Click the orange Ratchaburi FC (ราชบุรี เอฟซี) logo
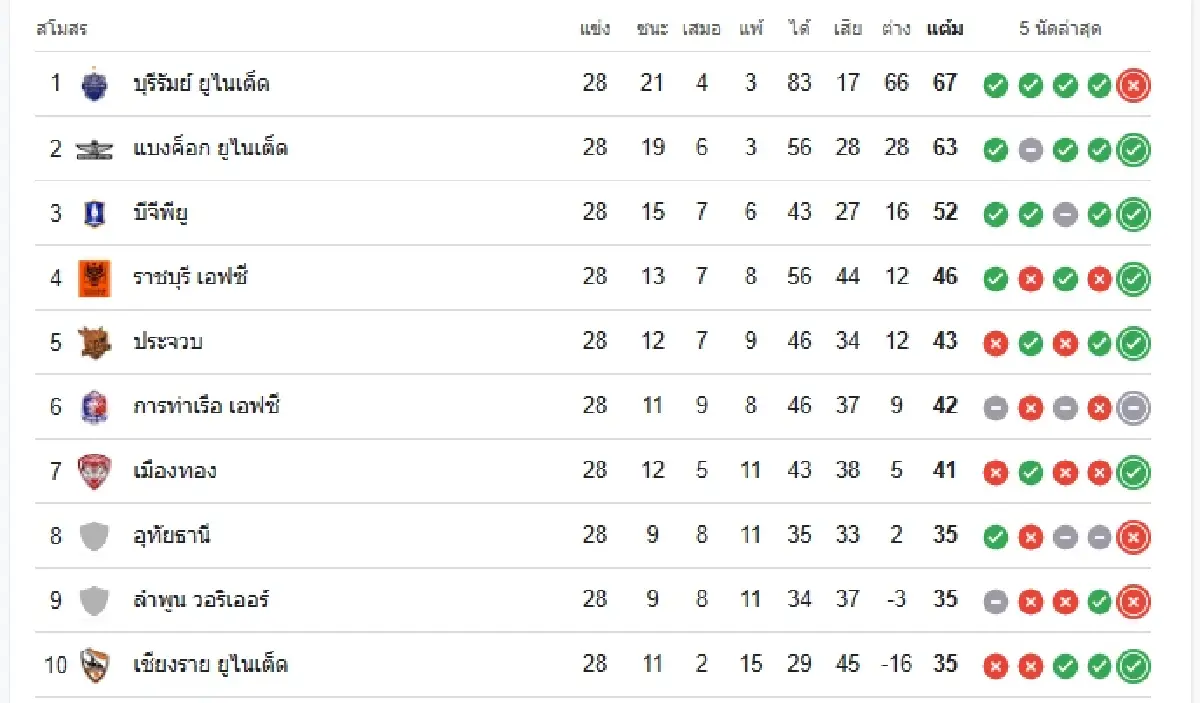This screenshot has width=1200, height=703. coord(93,278)
